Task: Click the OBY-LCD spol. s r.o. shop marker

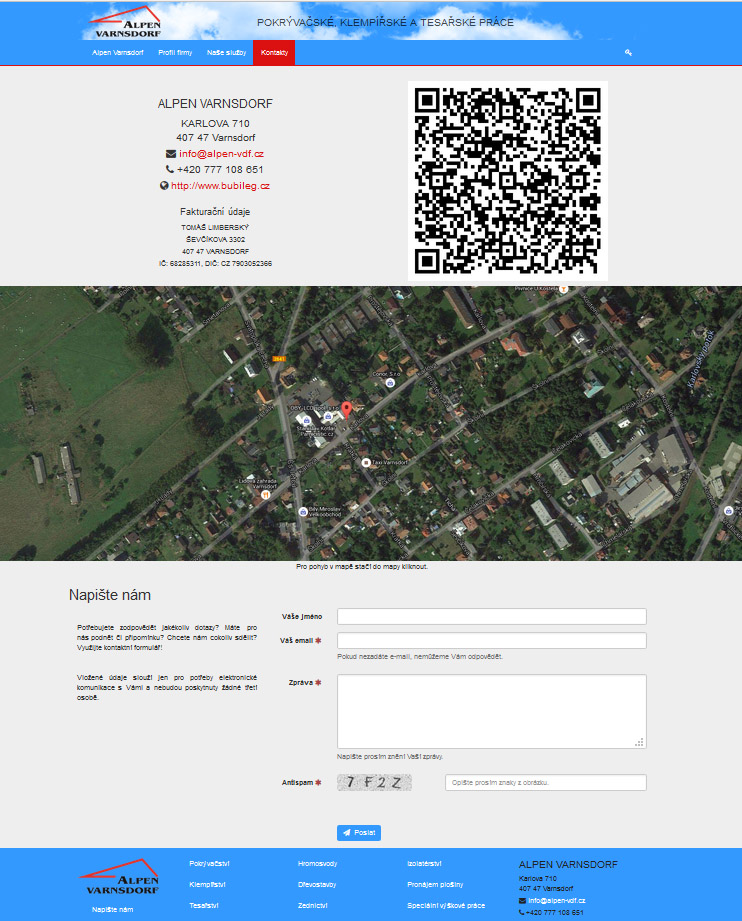Action: pos(328,416)
